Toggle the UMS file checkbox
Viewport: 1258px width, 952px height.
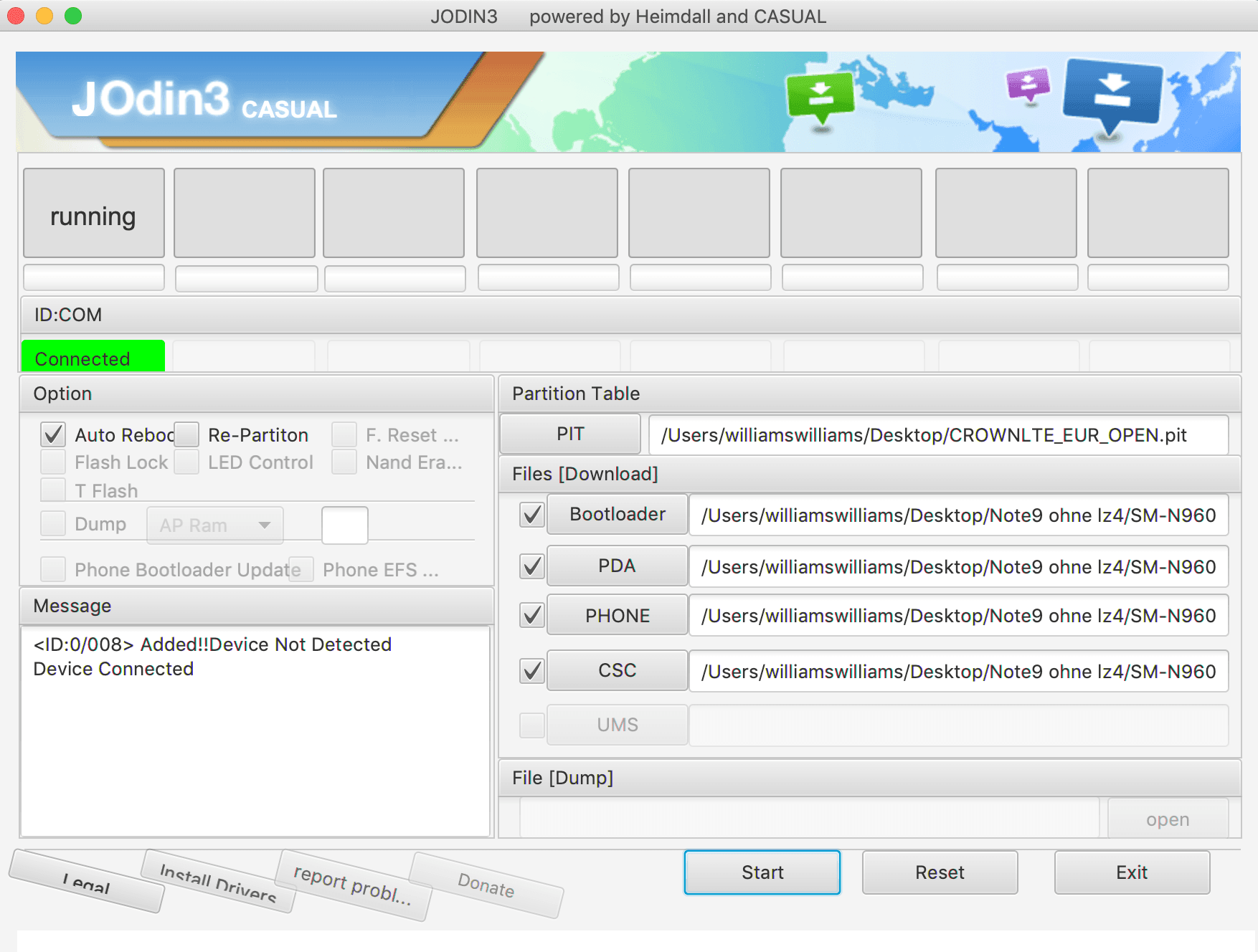pos(532,725)
